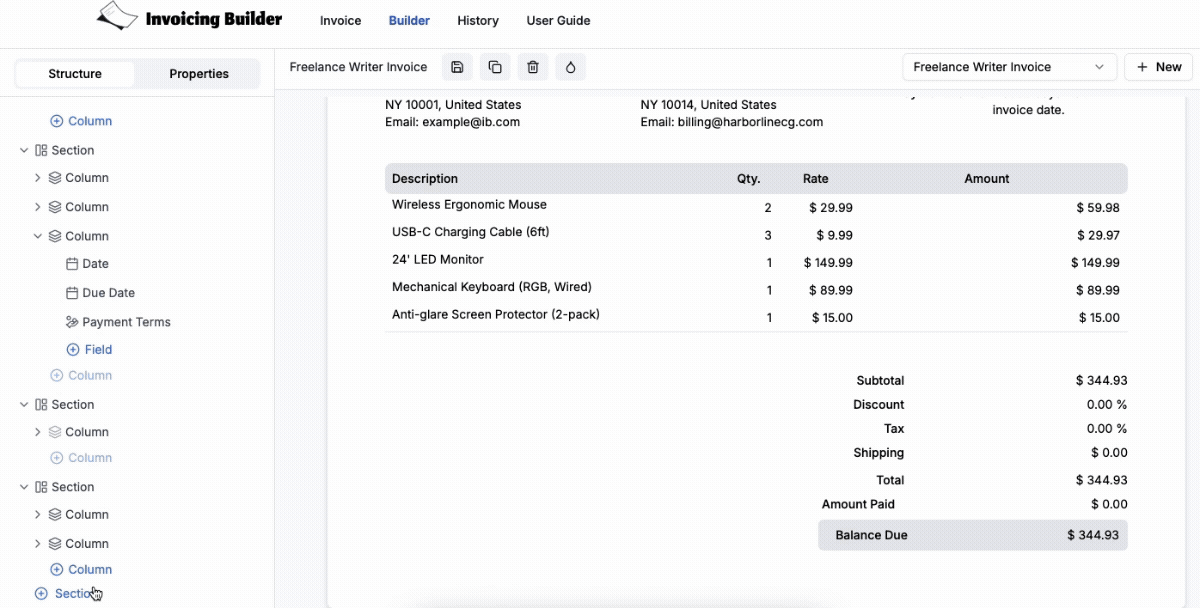Click add Column link above add Section

(81, 570)
